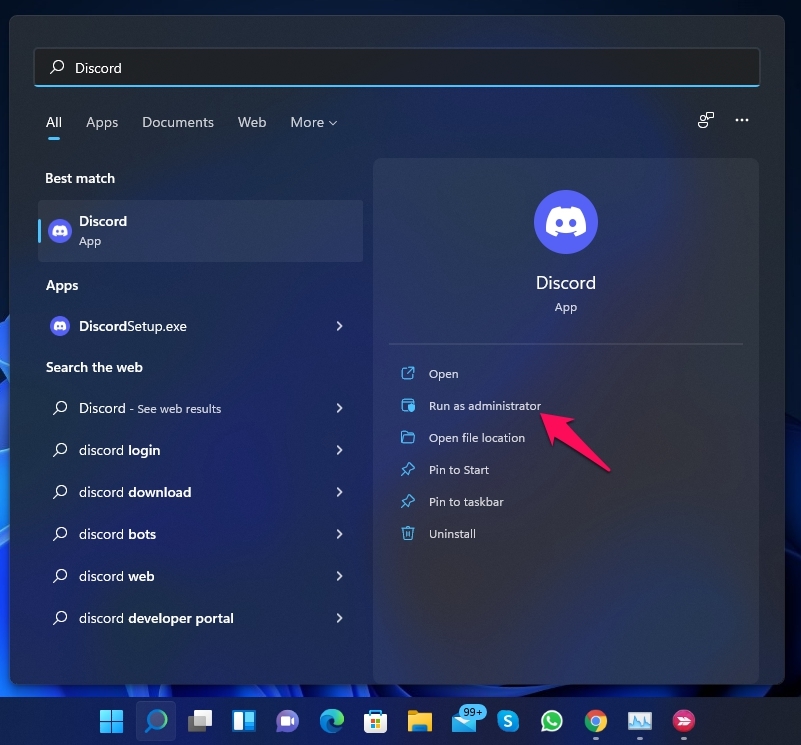The image size is (801, 745).
Task: Click Uninstall in the Discord actions
Action: click(x=452, y=534)
